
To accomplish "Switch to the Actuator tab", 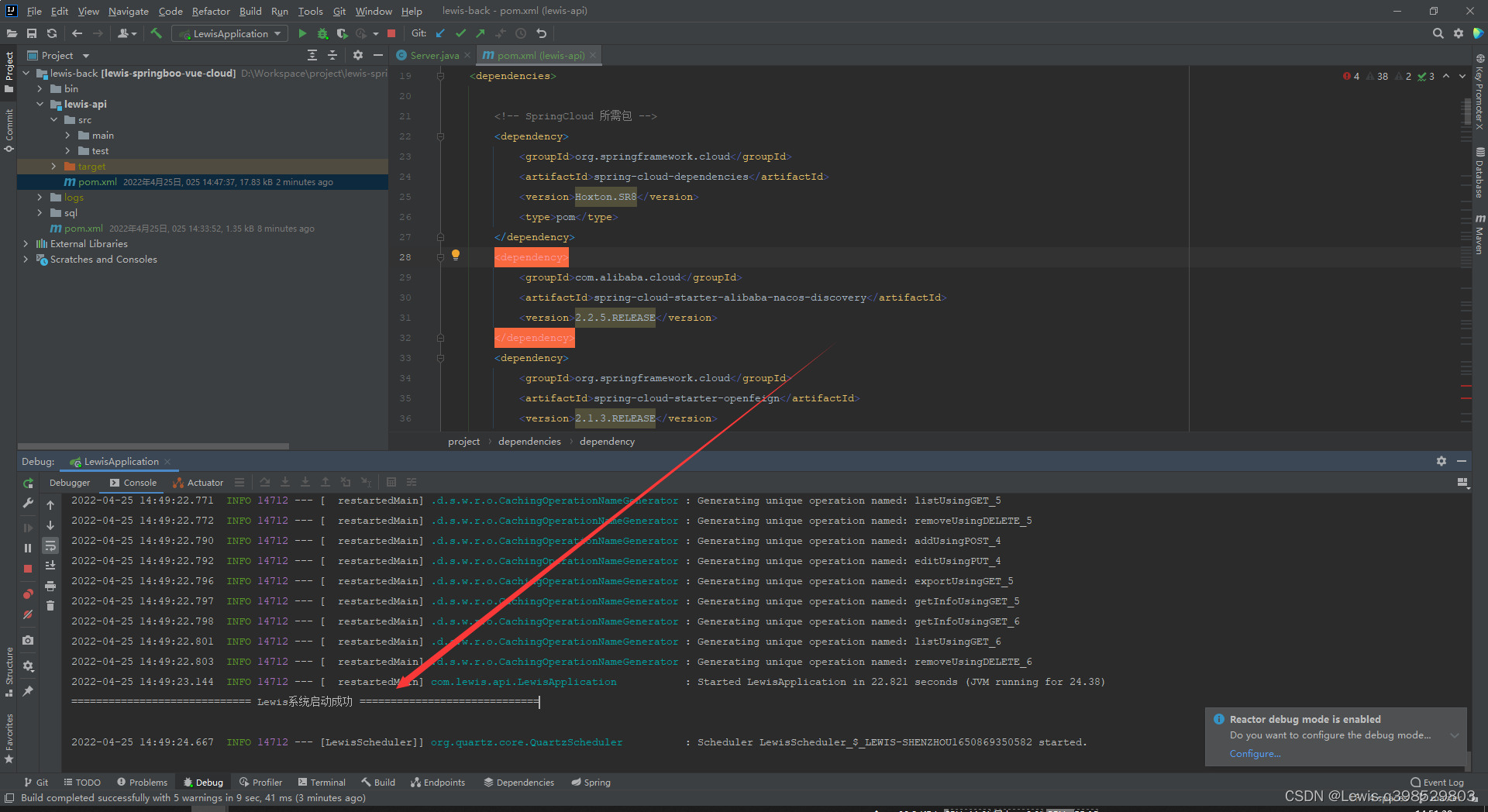I will (x=198, y=483).
